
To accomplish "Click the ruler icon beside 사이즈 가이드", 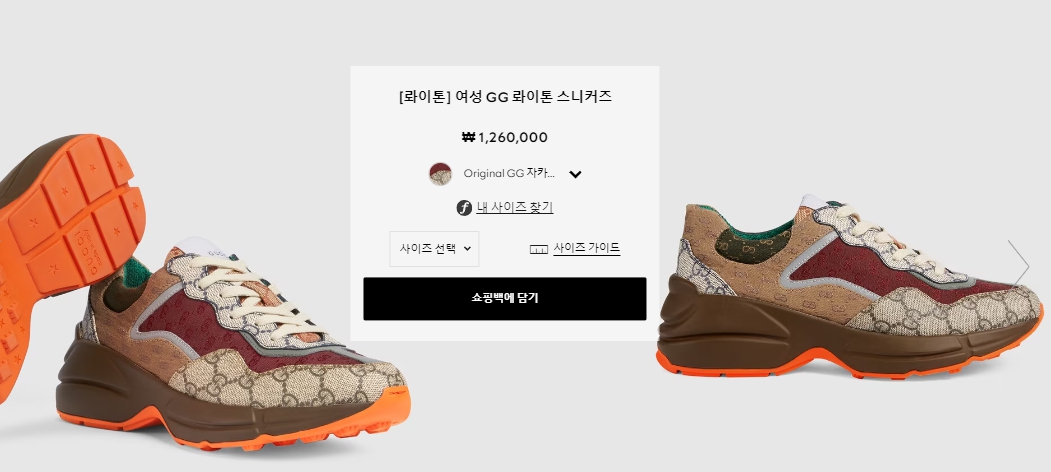I will [539, 249].
